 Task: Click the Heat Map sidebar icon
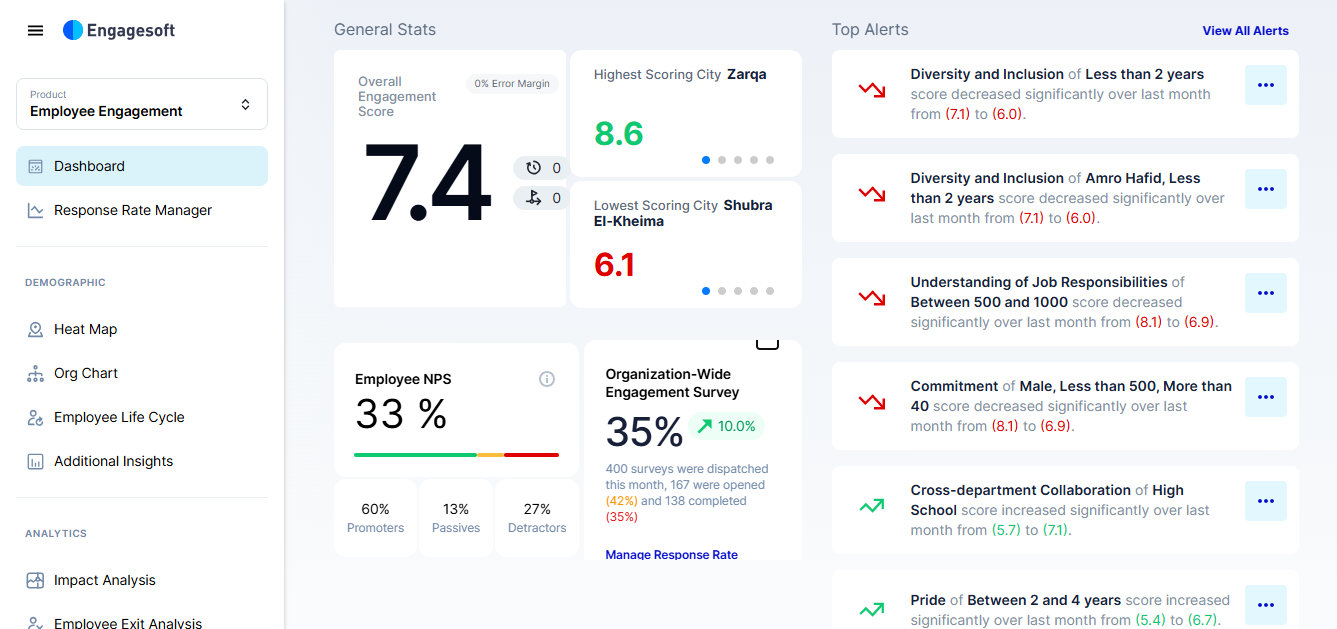click(36, 329)
